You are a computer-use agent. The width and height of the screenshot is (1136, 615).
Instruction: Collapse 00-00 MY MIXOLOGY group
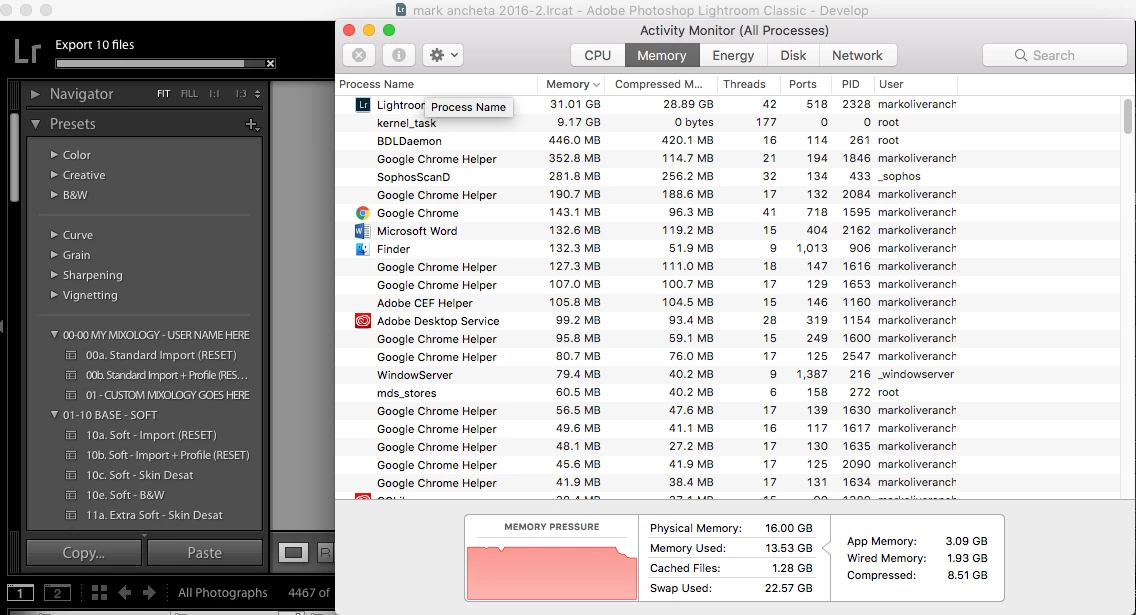click(x=54, y=335)
